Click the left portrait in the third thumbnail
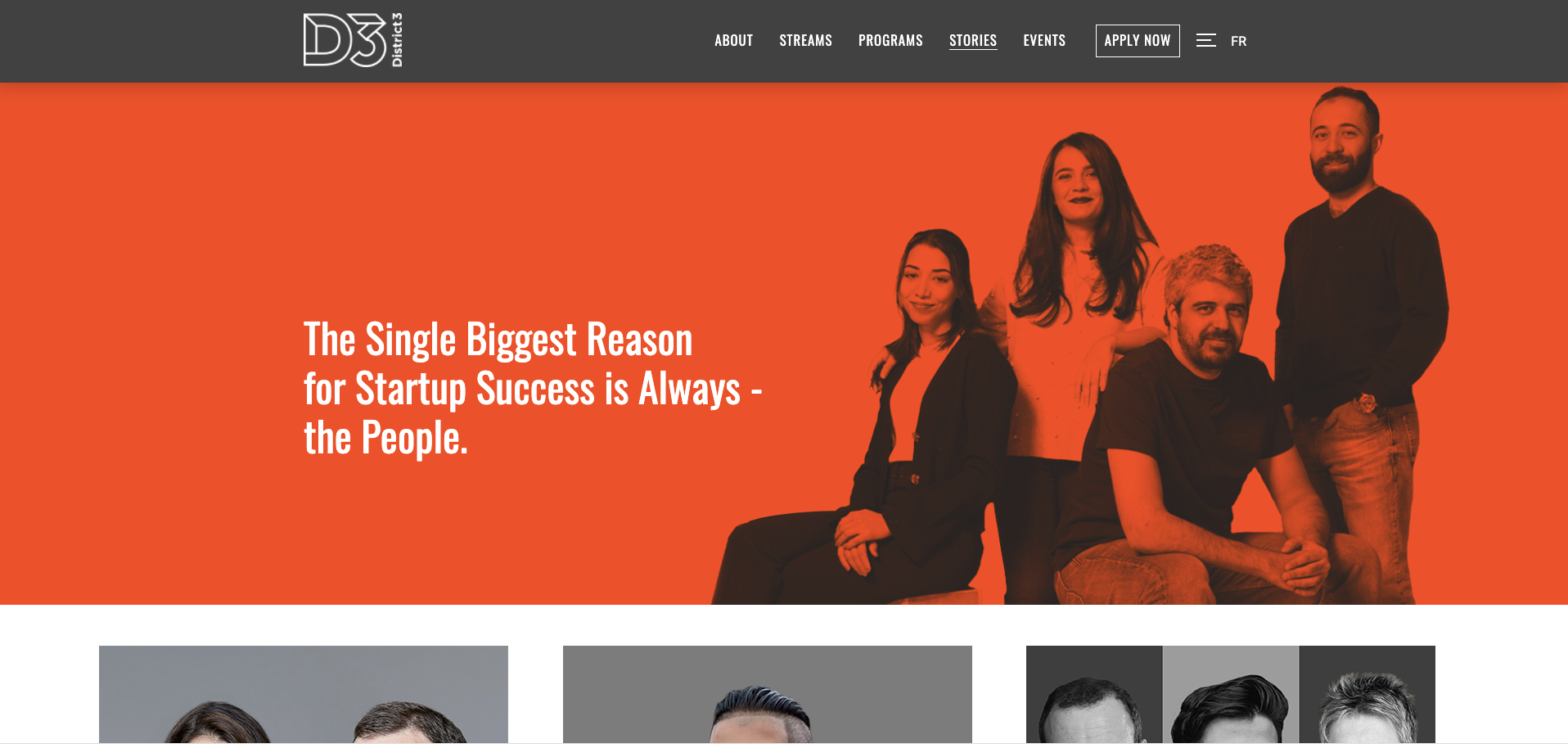Image resolution: width=1568 pixels, height=748 pixels. click(1094, 694)
